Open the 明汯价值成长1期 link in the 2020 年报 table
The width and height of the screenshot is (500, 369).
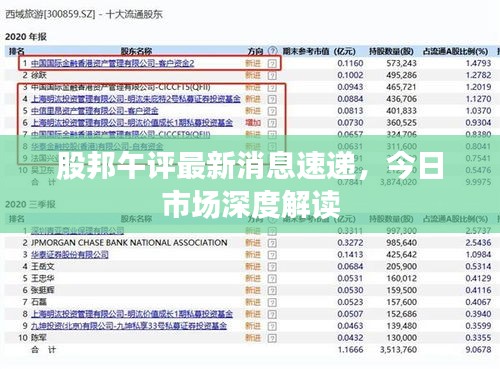click(x=132, y=123)
